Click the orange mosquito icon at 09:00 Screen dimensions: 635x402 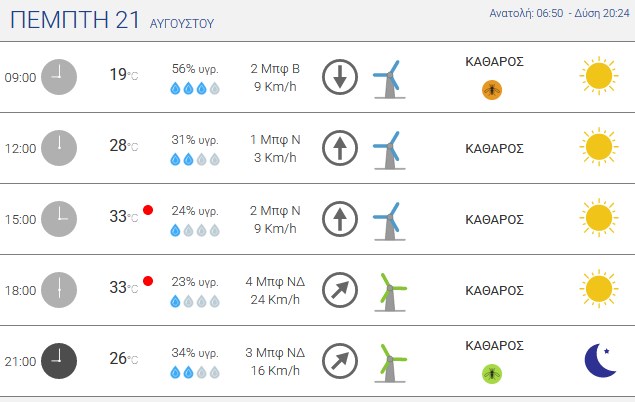(x=492, y=90)
